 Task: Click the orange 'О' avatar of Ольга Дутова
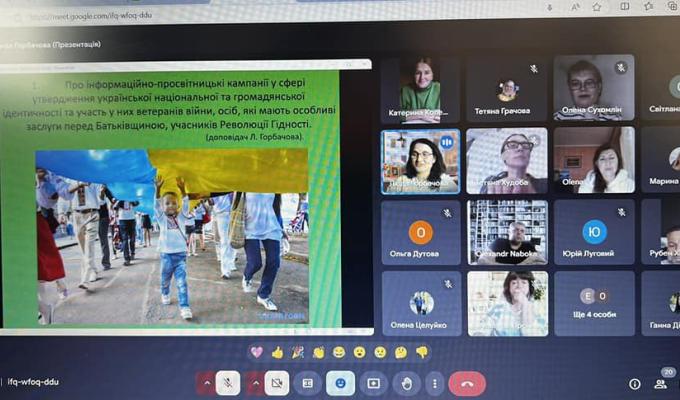[x=421, y=233]
